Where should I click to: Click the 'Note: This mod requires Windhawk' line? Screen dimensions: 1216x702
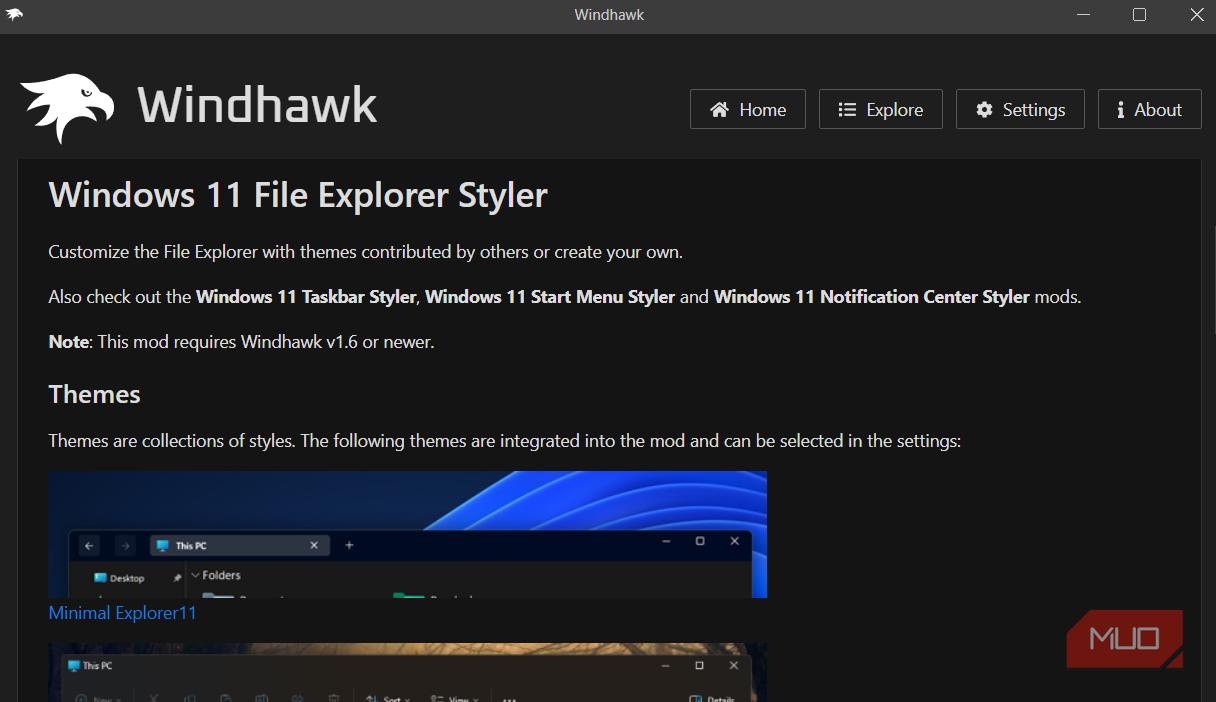(x=241, y=342)
